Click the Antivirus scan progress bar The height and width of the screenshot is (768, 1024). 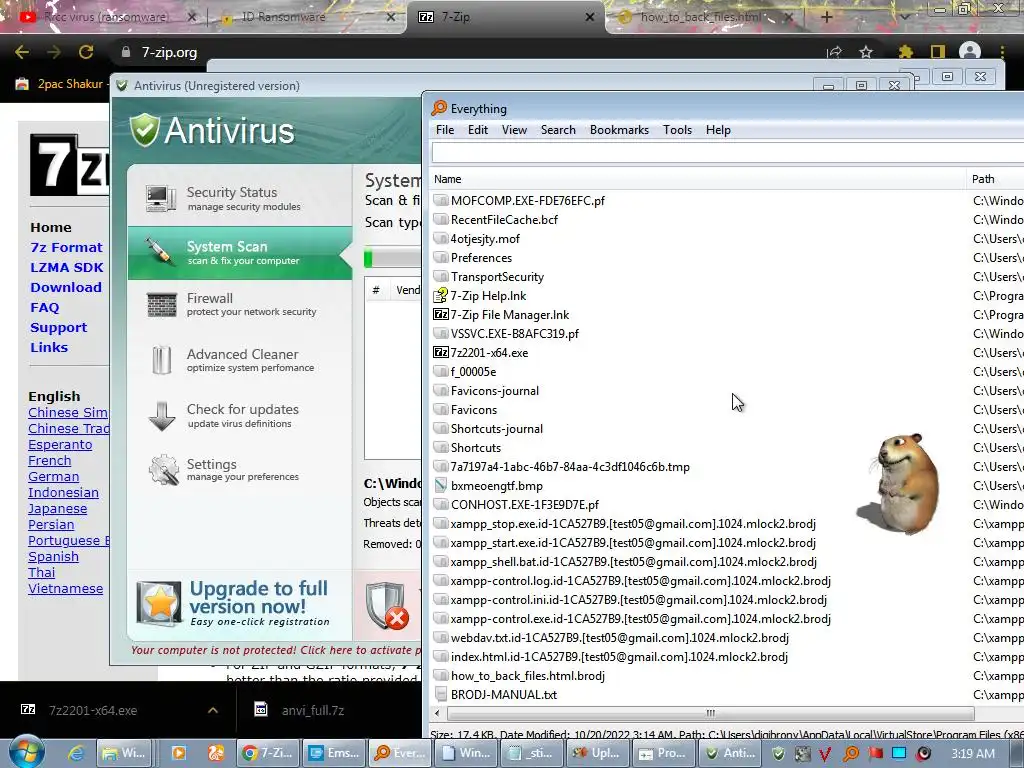coord(392,259)
